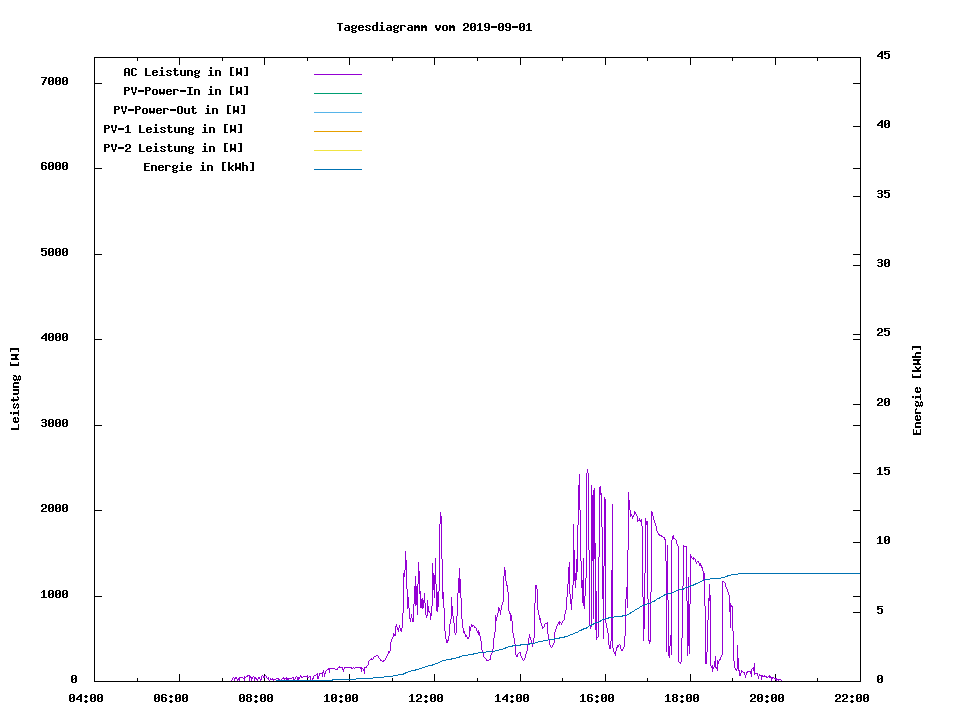Click the Energie in [kWh] legend label
This screenshot has width=960, height=720.
[199, 167]
